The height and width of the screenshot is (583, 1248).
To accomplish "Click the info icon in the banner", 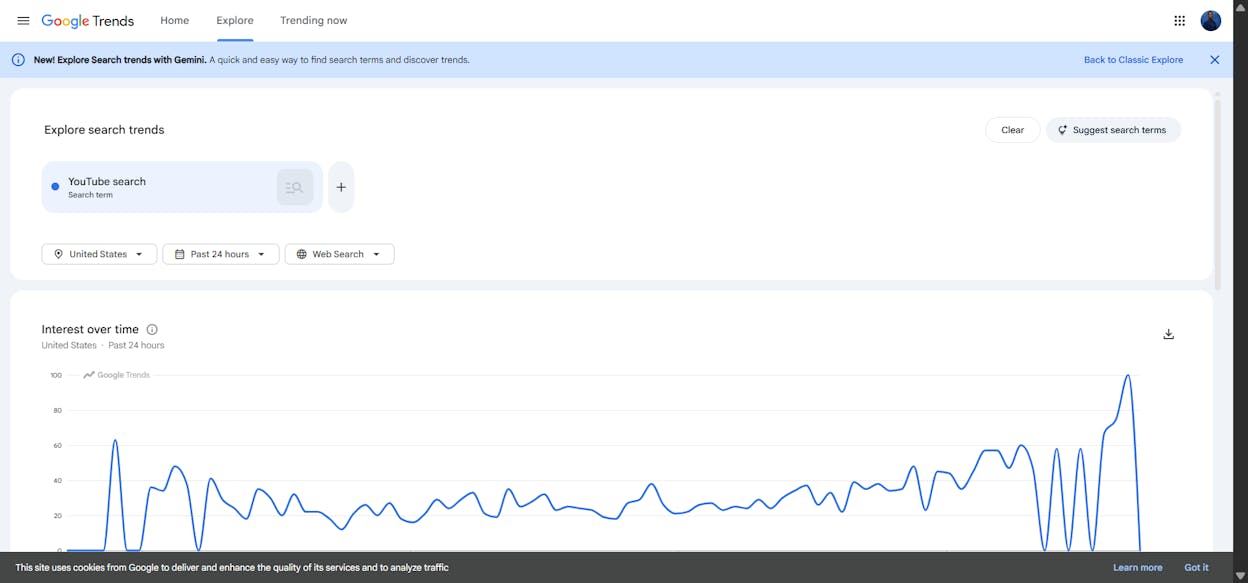I will tap(18, 60).
